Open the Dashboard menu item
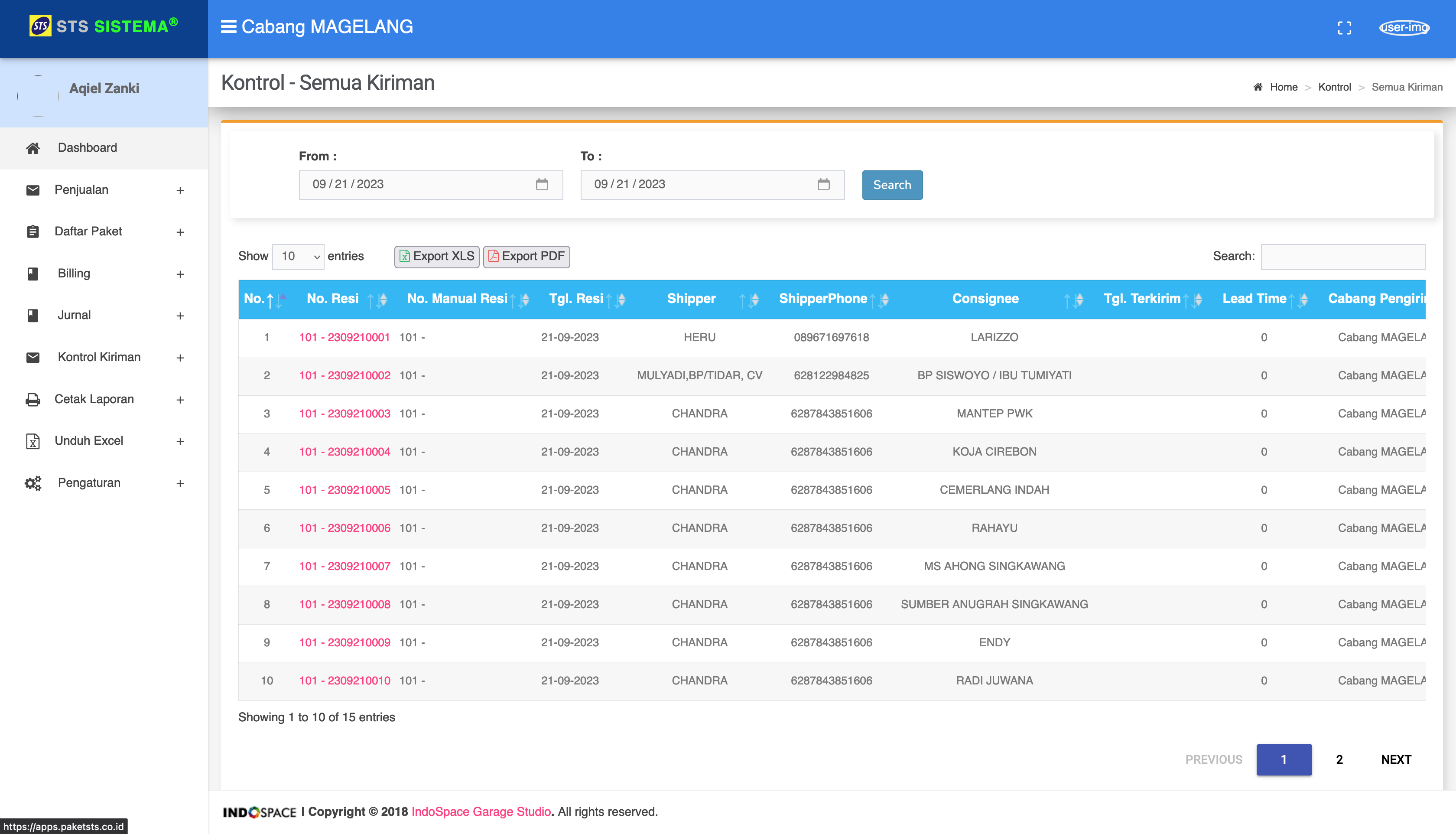Image resolution: width=1456 pixels, height=834 pixels. click(104, 148)
